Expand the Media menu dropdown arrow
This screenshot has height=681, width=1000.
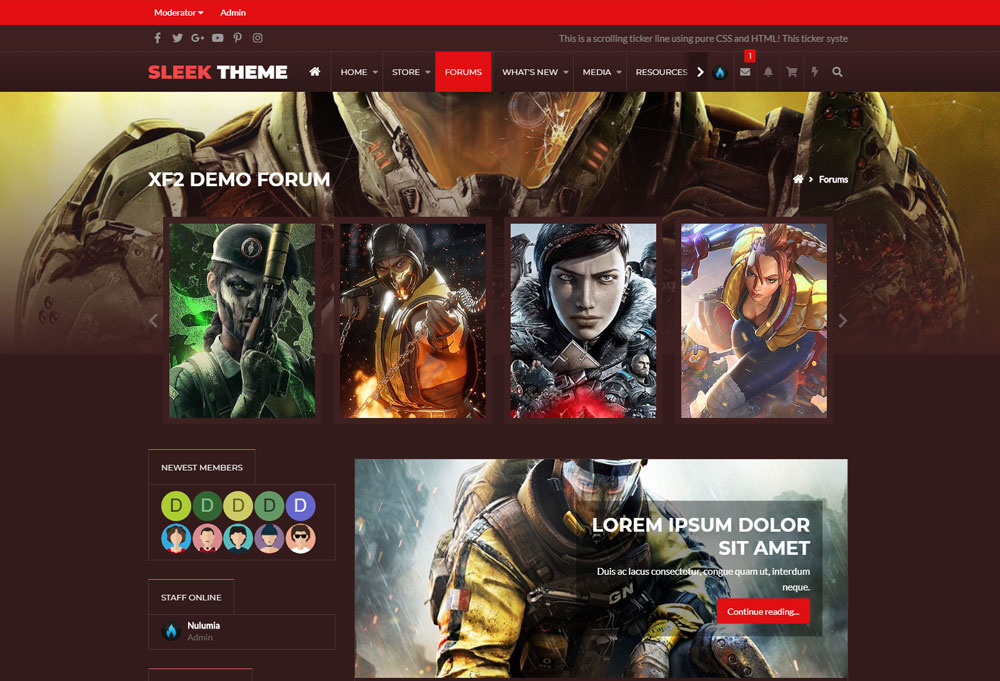coord(619,72)
